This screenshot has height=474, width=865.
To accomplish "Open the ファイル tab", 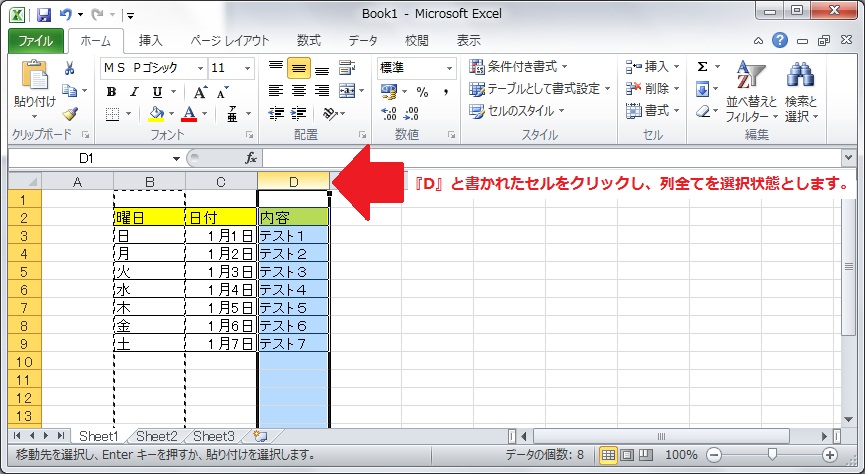I will [36, 41].
